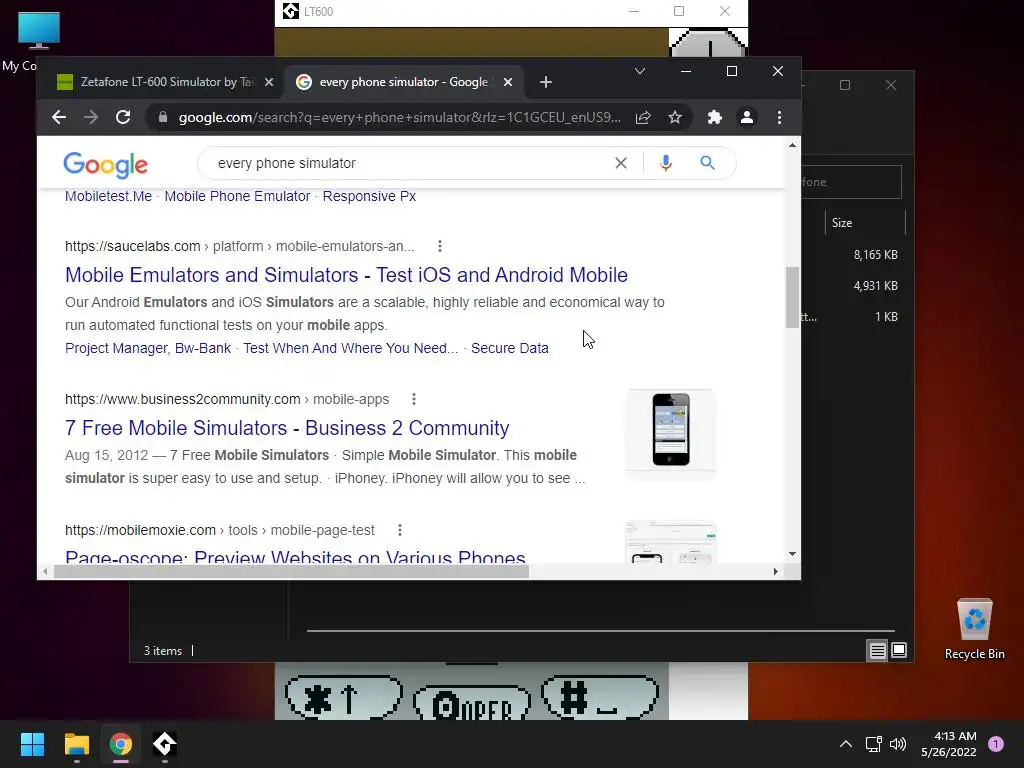The height and width of the screenshot is (768, 1024).
Task: Click horizontal scroll right arrow in Chrome
Action: click(775, 571)
